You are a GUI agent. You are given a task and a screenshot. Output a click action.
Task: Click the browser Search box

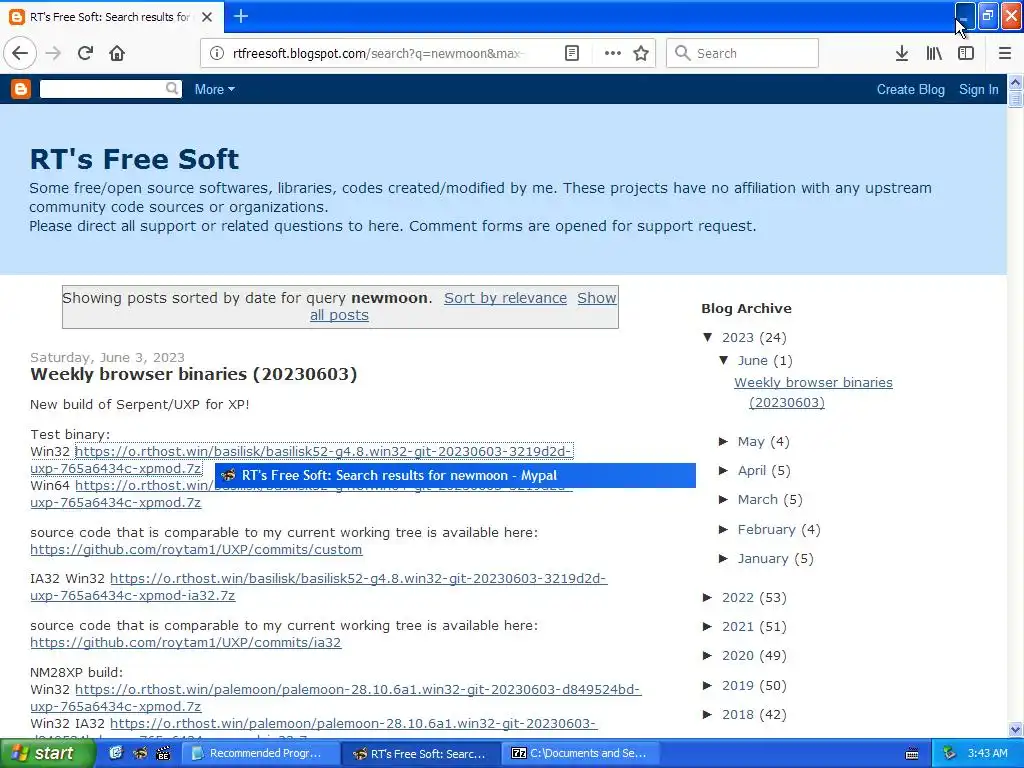[742, 53]
